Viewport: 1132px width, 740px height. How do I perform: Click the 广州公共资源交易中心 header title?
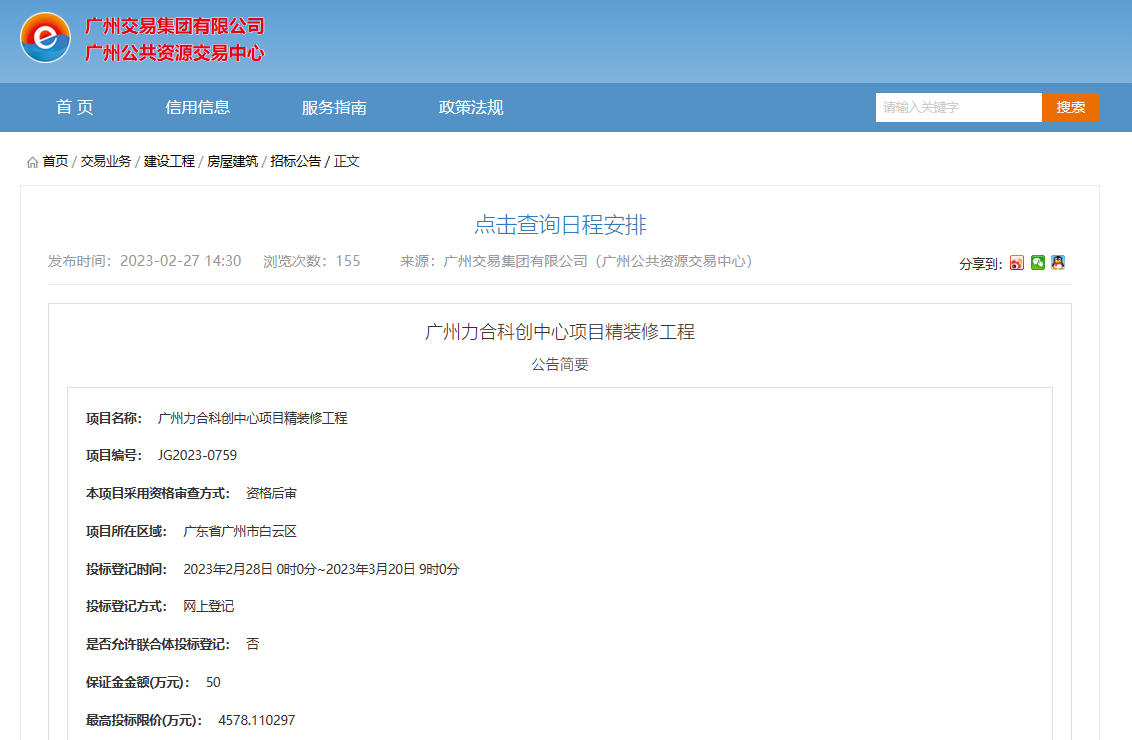coord(175,53)
